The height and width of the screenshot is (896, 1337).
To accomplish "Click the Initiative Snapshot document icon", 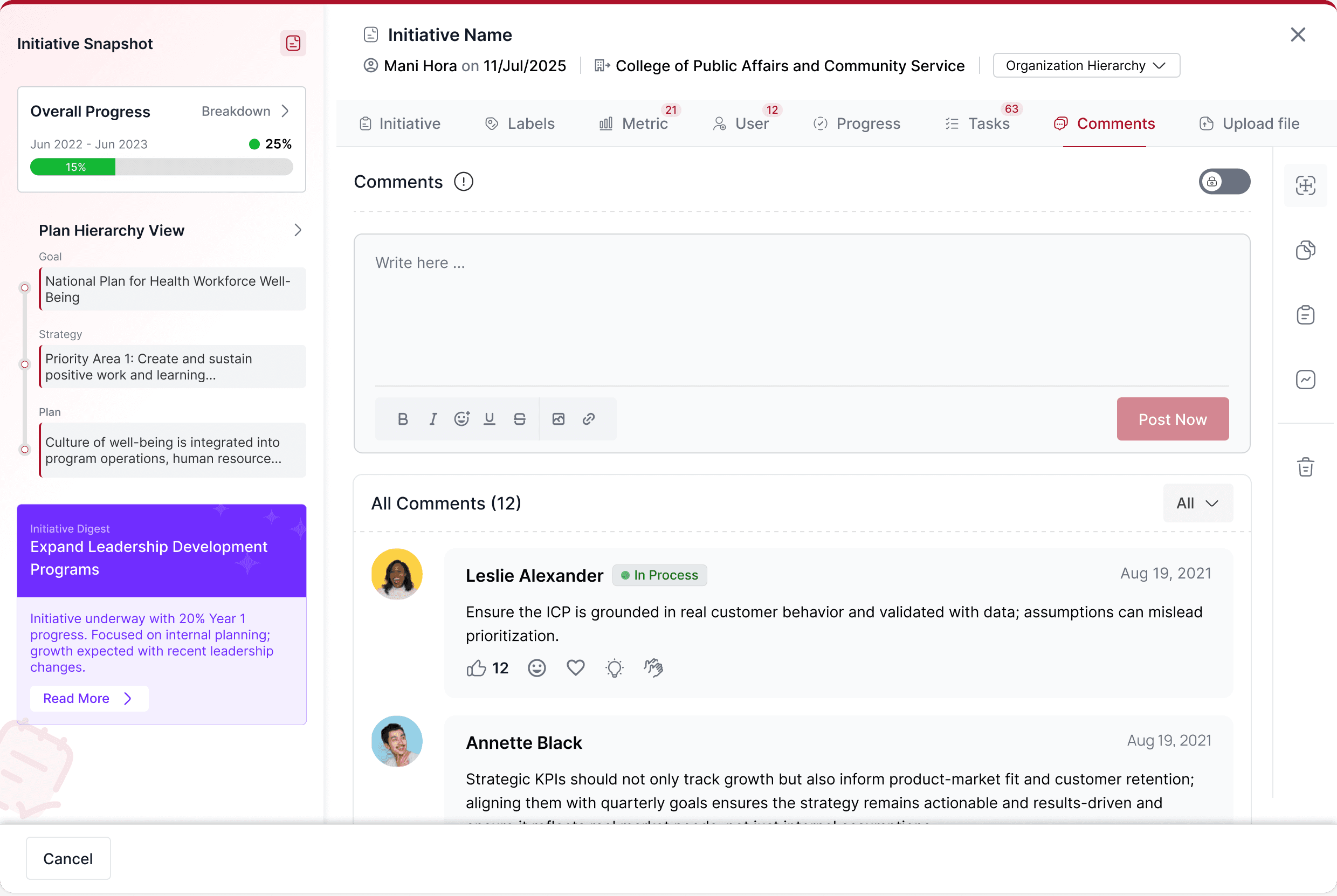I will click(x=293, y=44).
